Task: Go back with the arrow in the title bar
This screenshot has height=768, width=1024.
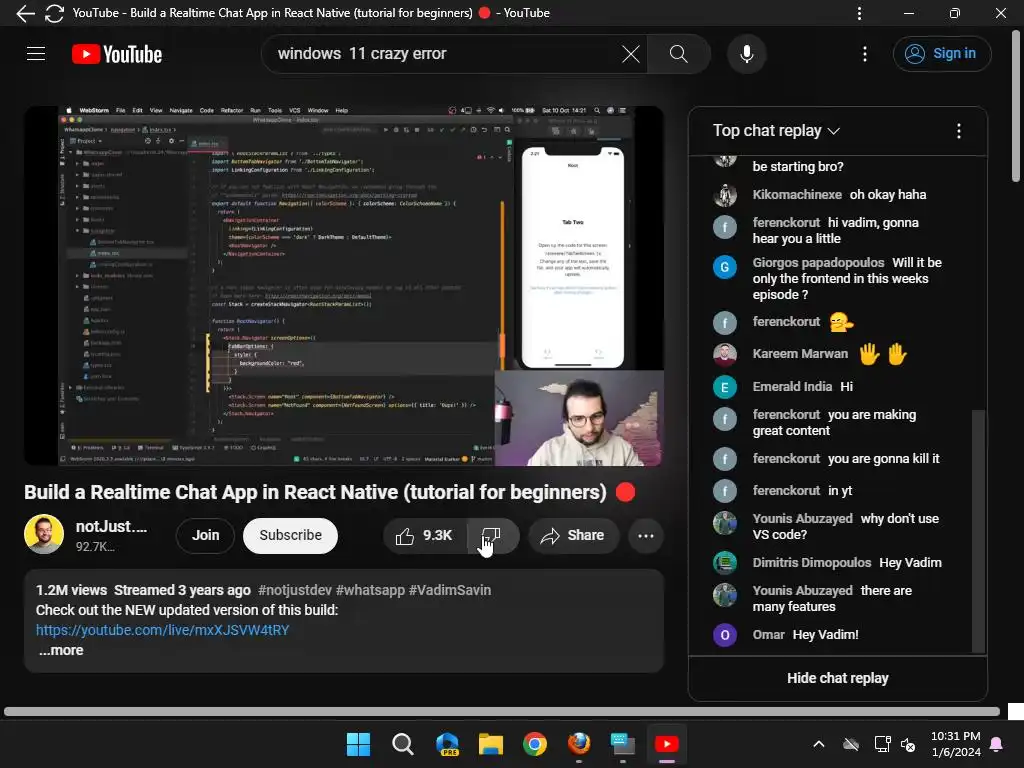Action: pos(25,13)
